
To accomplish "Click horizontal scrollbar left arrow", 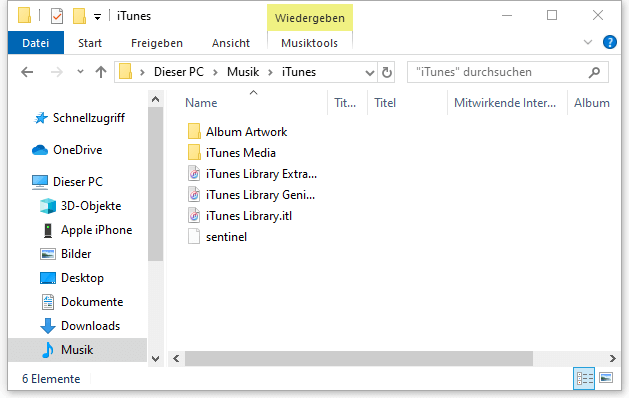I will click(176, 358).
